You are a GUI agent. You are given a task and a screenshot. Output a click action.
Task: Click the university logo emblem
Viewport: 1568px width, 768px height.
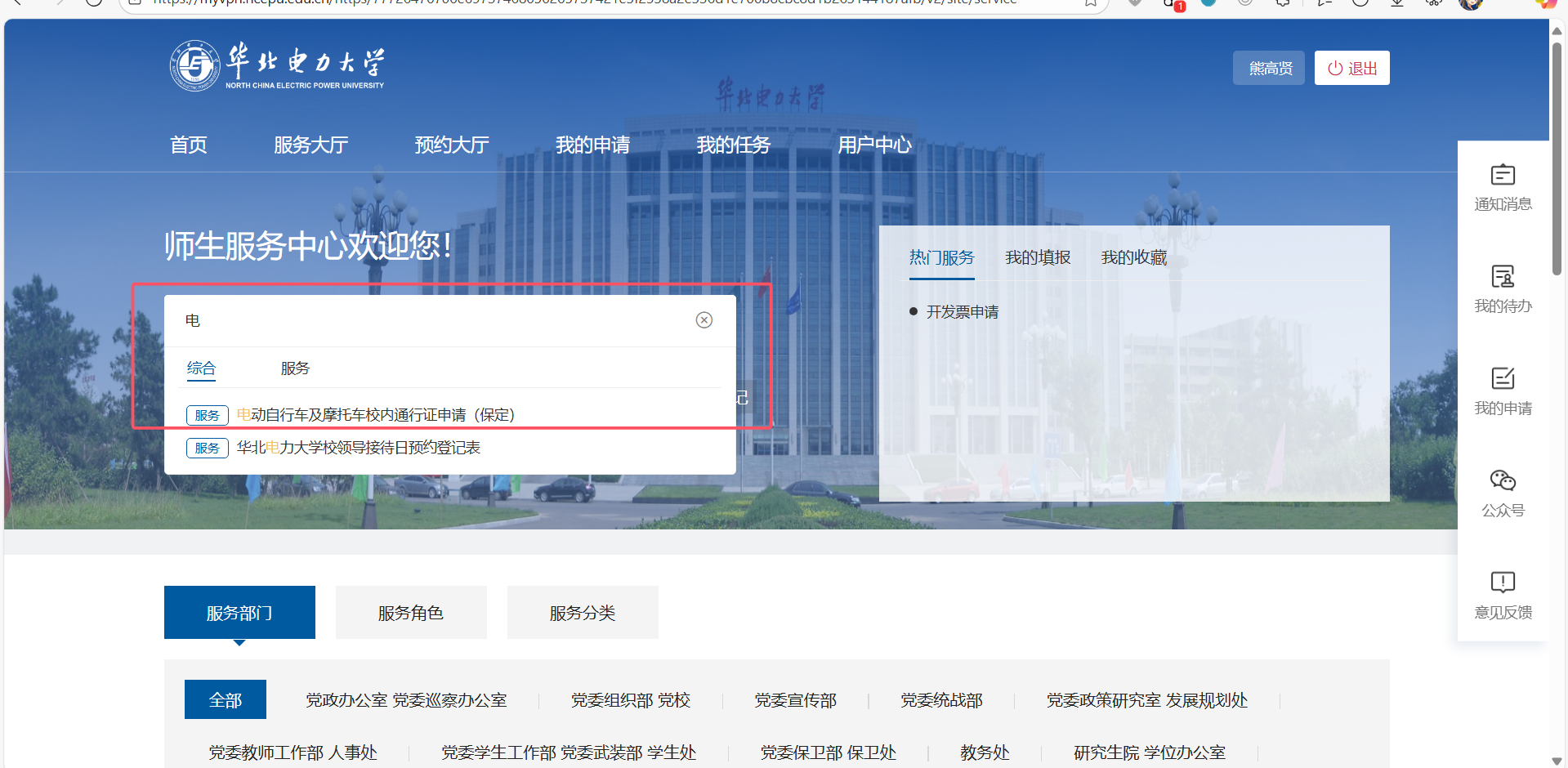coord(194,65)
